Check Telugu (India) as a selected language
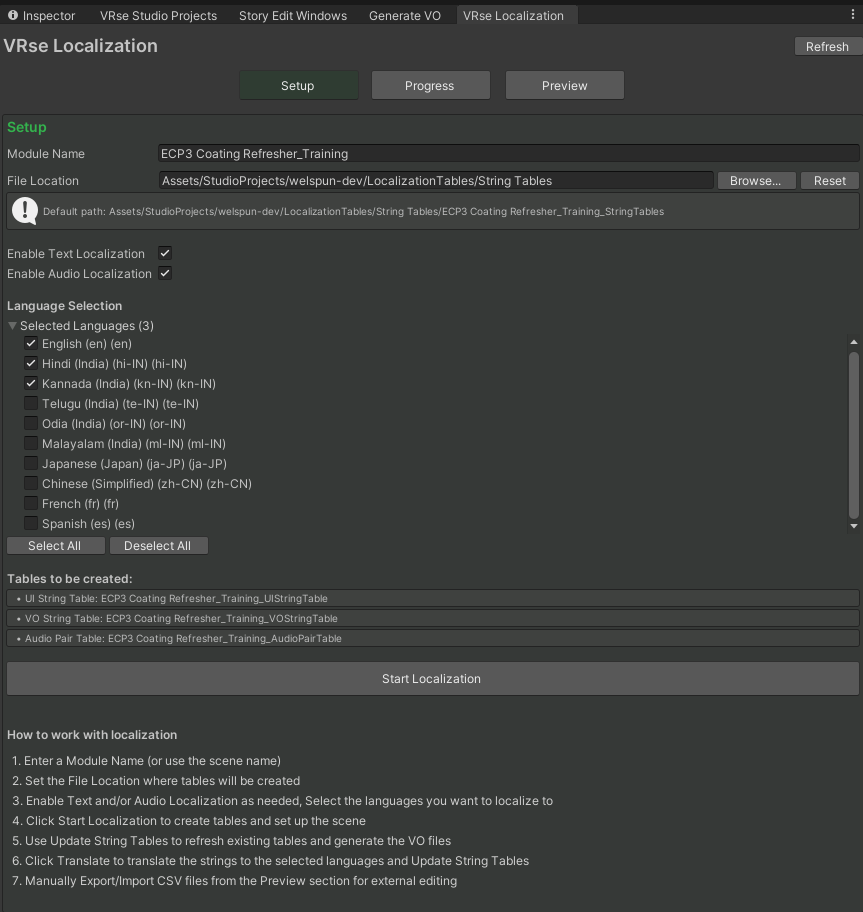 coord(31,403)
